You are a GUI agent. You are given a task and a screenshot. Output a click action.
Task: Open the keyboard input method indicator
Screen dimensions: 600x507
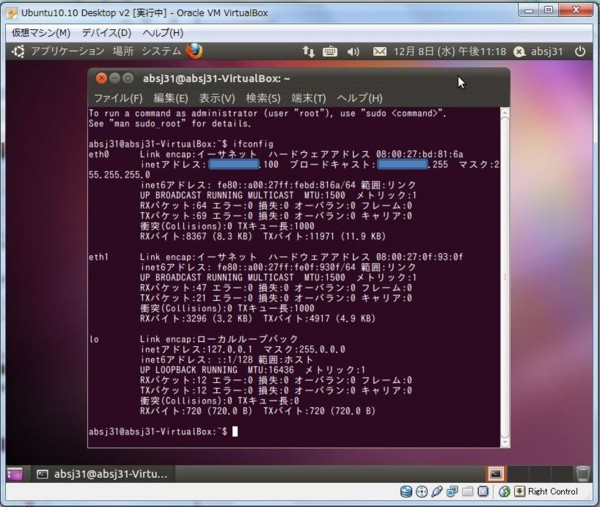(330, 51)
